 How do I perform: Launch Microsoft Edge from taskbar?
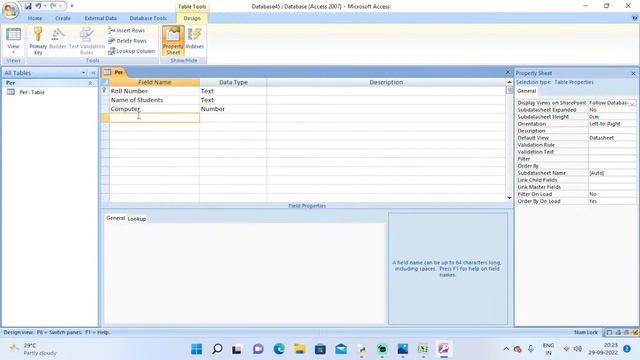[279, 349]
